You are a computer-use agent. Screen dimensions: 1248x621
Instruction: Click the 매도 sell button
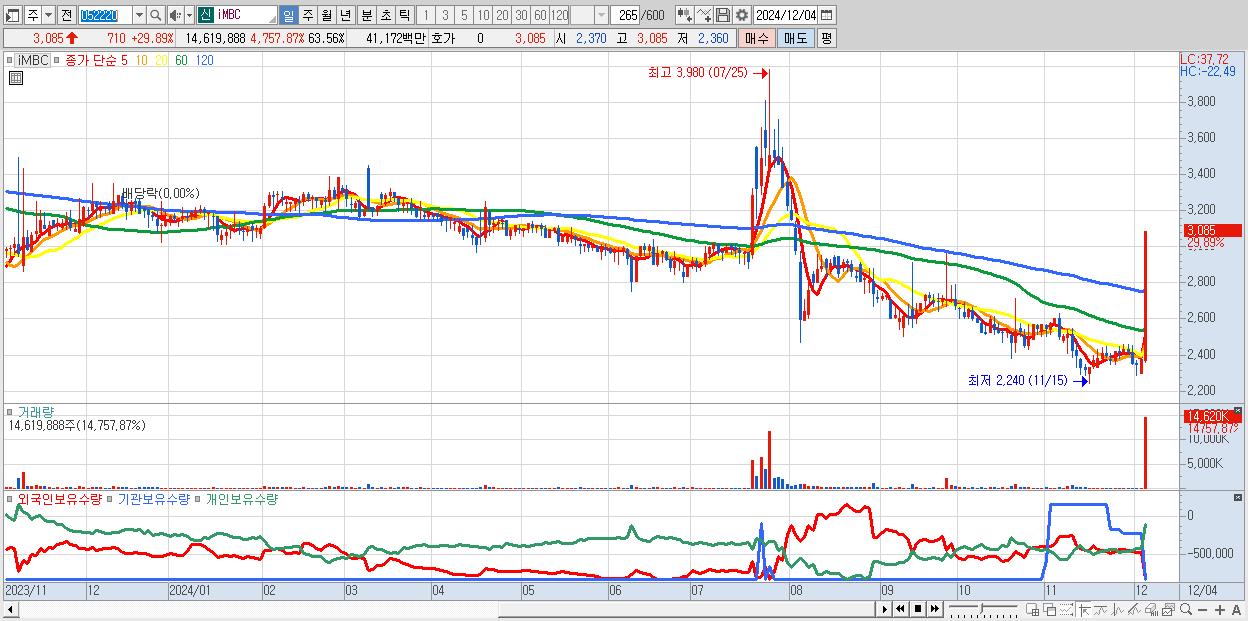pos(796,38)
